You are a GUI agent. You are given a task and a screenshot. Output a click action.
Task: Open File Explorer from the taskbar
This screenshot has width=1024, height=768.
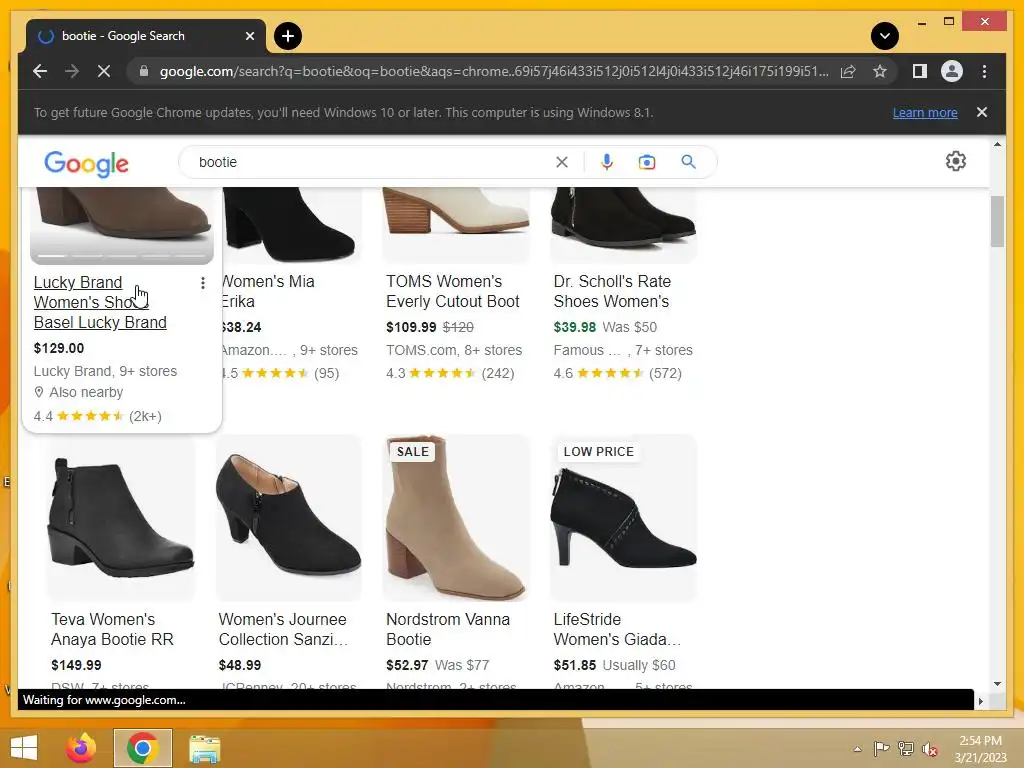204,748
